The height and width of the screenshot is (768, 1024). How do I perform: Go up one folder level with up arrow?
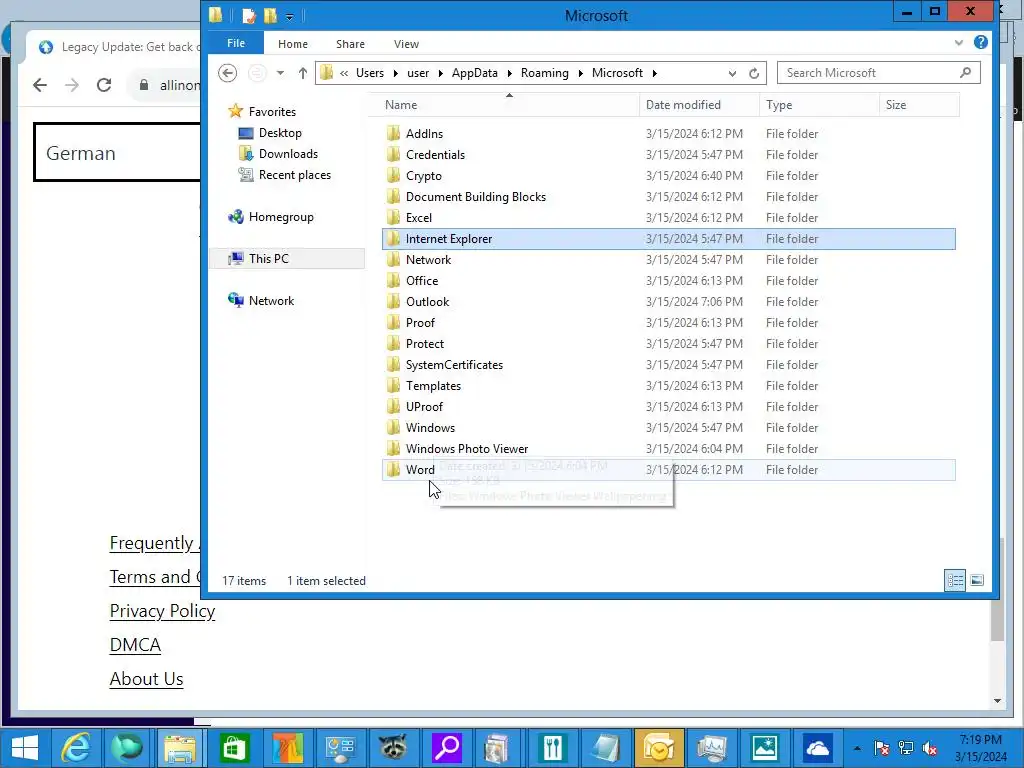tap(302, 73)
